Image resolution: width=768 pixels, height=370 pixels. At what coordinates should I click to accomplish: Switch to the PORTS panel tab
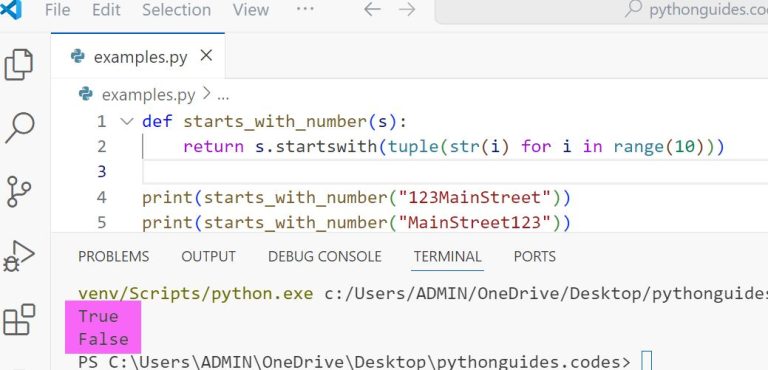point(534,256)
